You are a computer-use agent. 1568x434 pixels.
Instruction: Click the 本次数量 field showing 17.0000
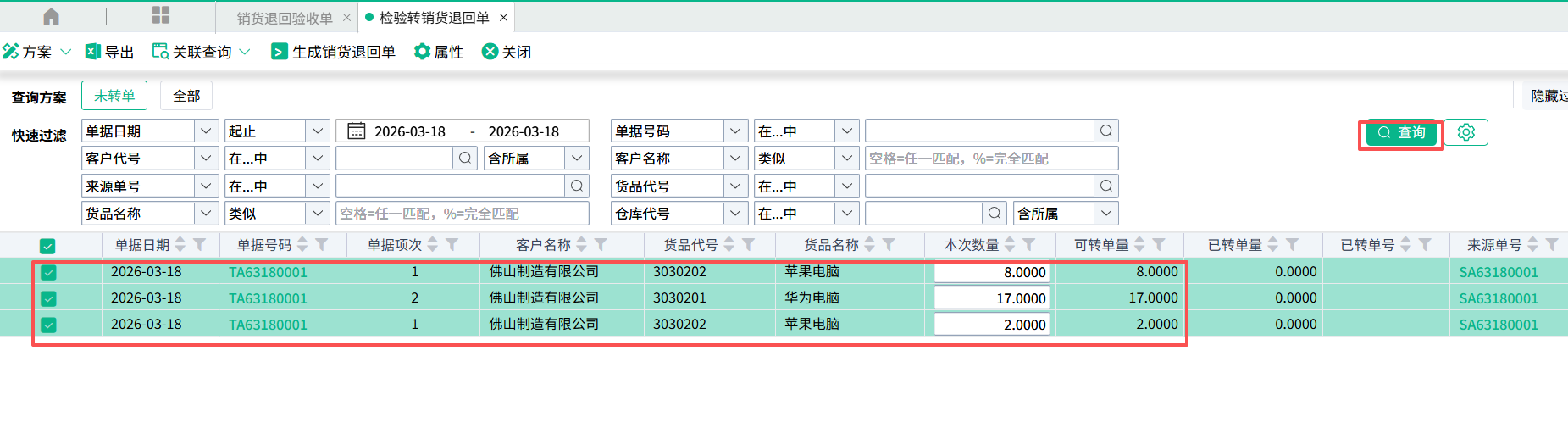click(x=991, y=298)
